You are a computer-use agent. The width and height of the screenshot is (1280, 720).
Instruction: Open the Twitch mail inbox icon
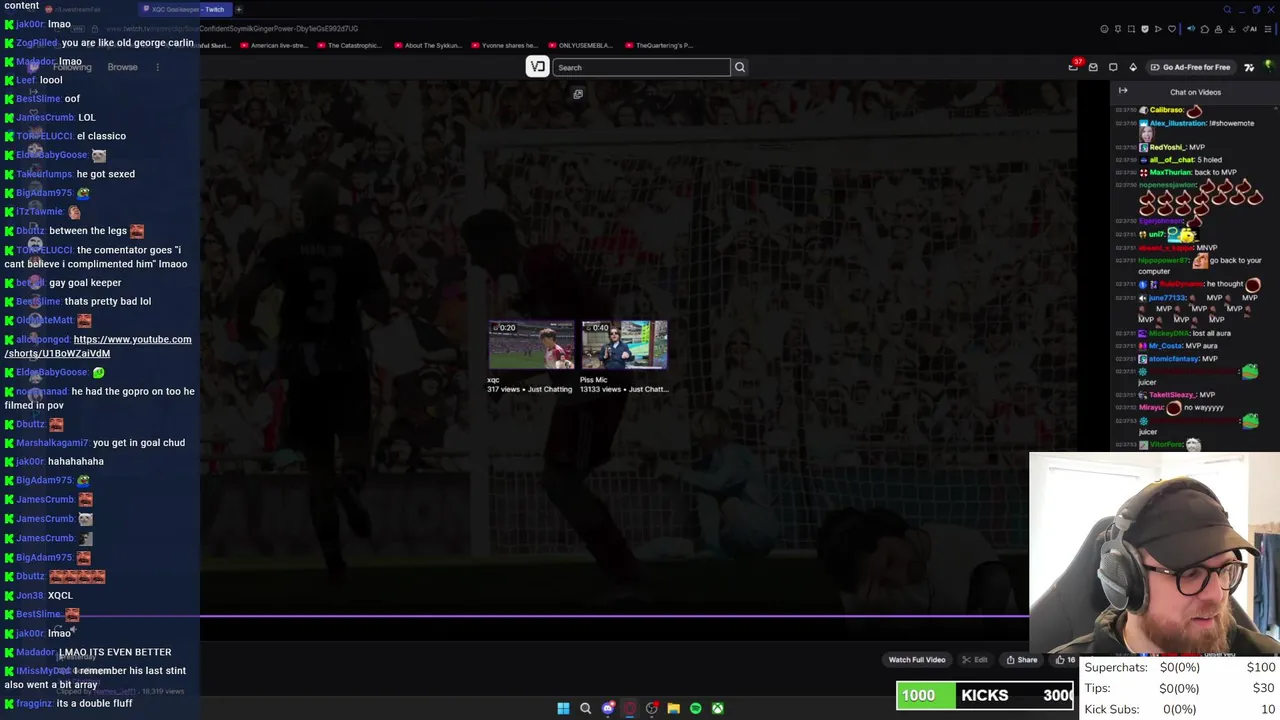tap(1093, 67)
